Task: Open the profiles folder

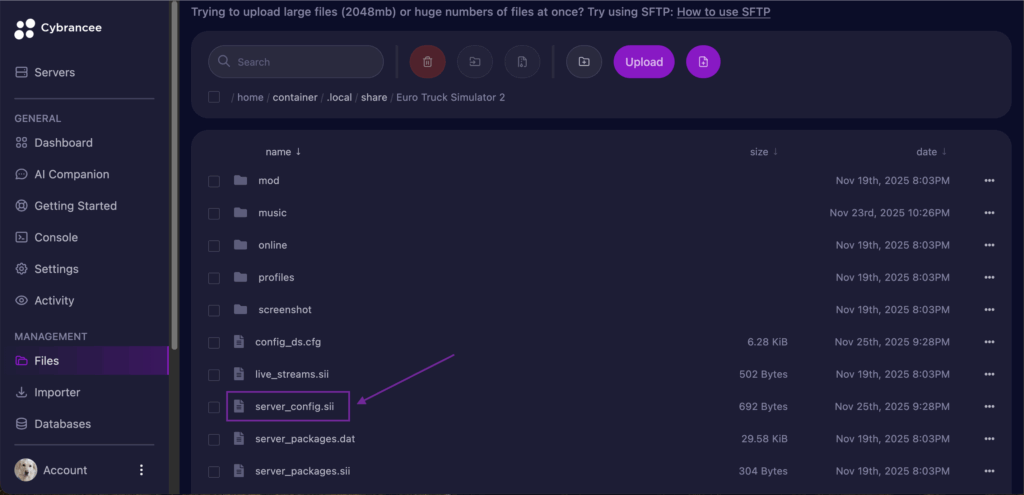Action: click(x=276, y=278)
